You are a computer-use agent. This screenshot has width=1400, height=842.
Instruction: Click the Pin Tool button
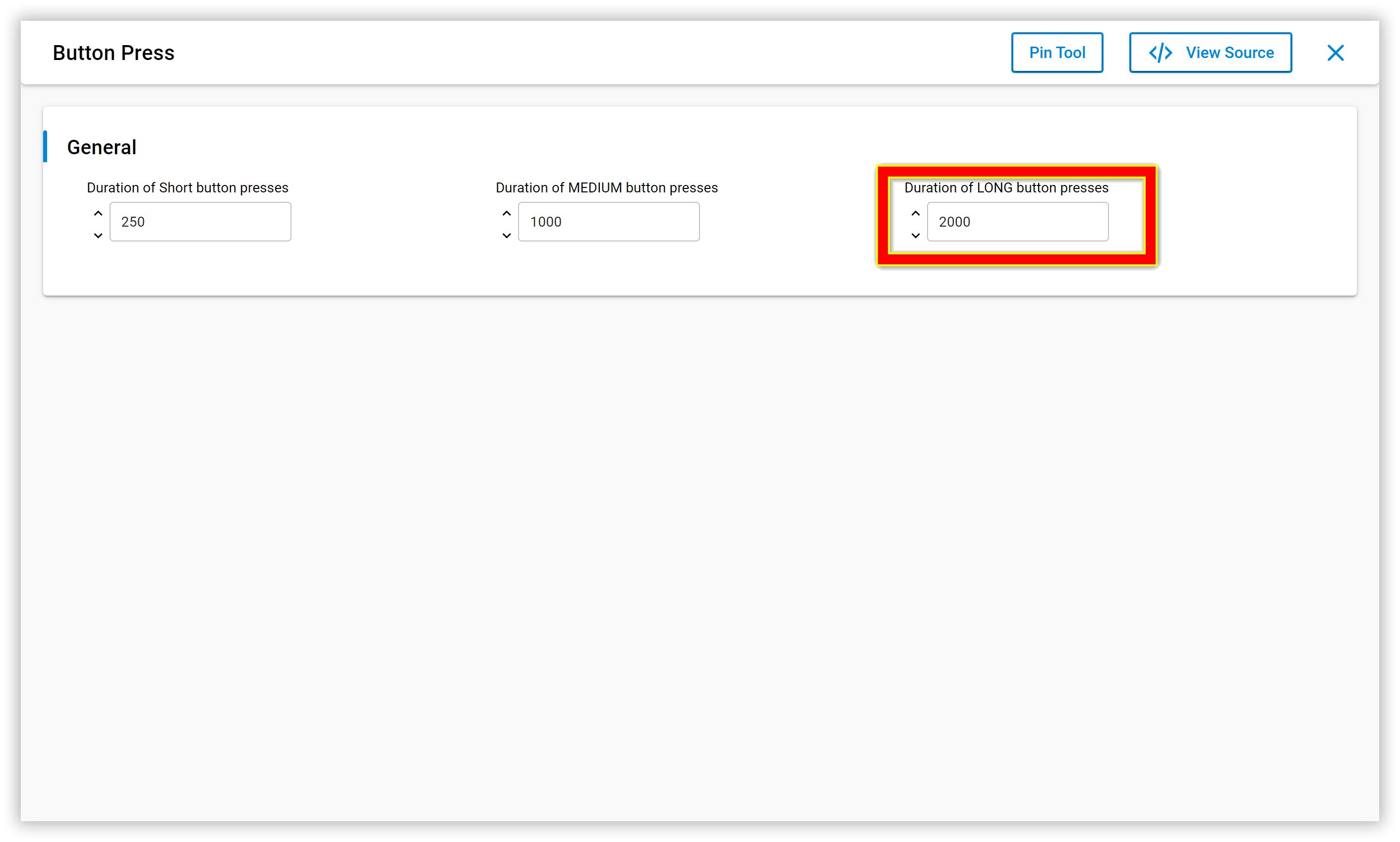point(1057,53)
